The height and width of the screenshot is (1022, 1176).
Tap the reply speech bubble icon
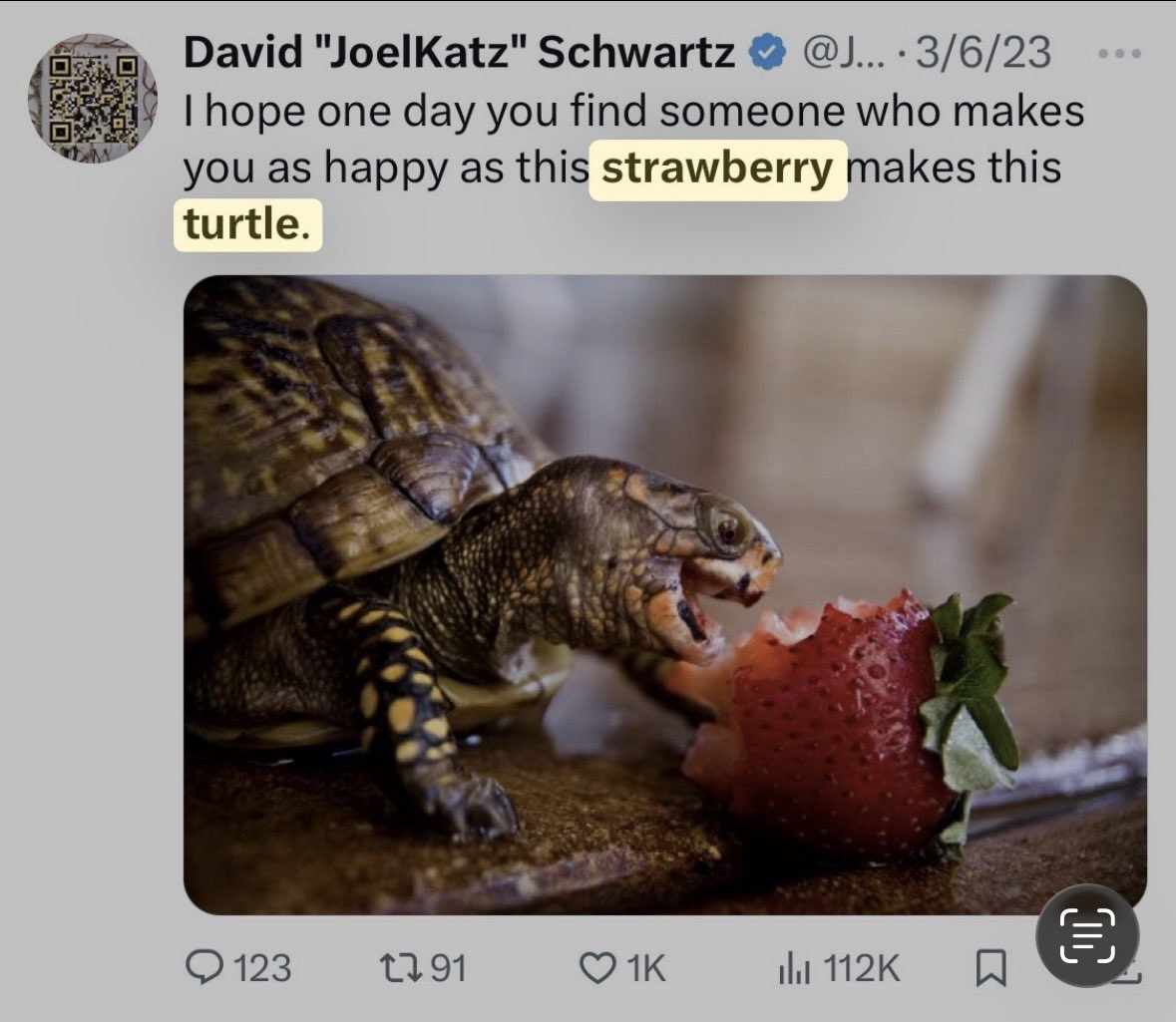(205, 966)
